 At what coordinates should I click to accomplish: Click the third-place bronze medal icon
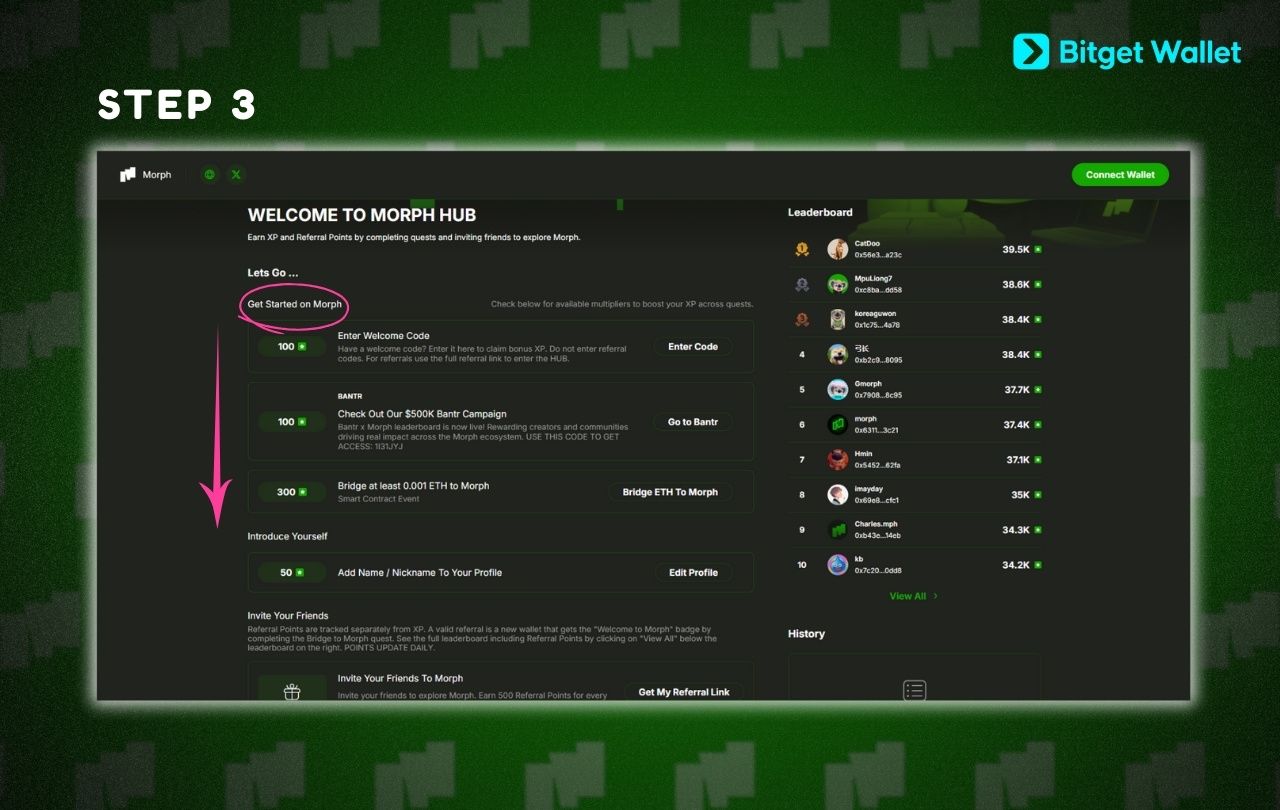point(802,319)
